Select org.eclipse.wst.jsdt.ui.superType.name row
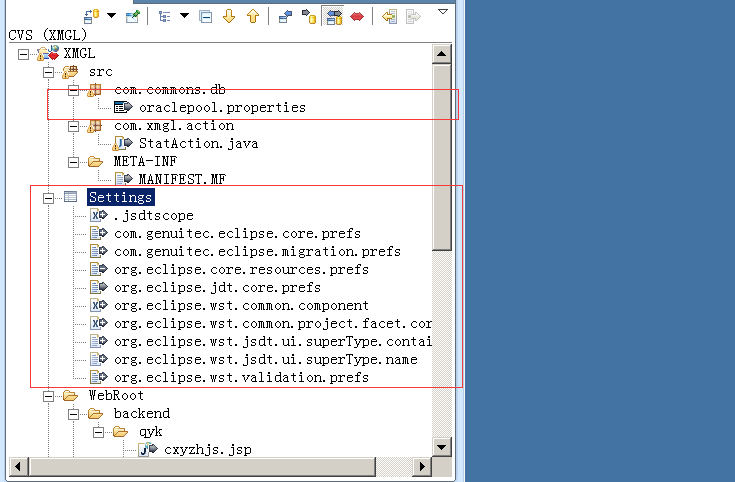735x482 pixels. point(265,360)
